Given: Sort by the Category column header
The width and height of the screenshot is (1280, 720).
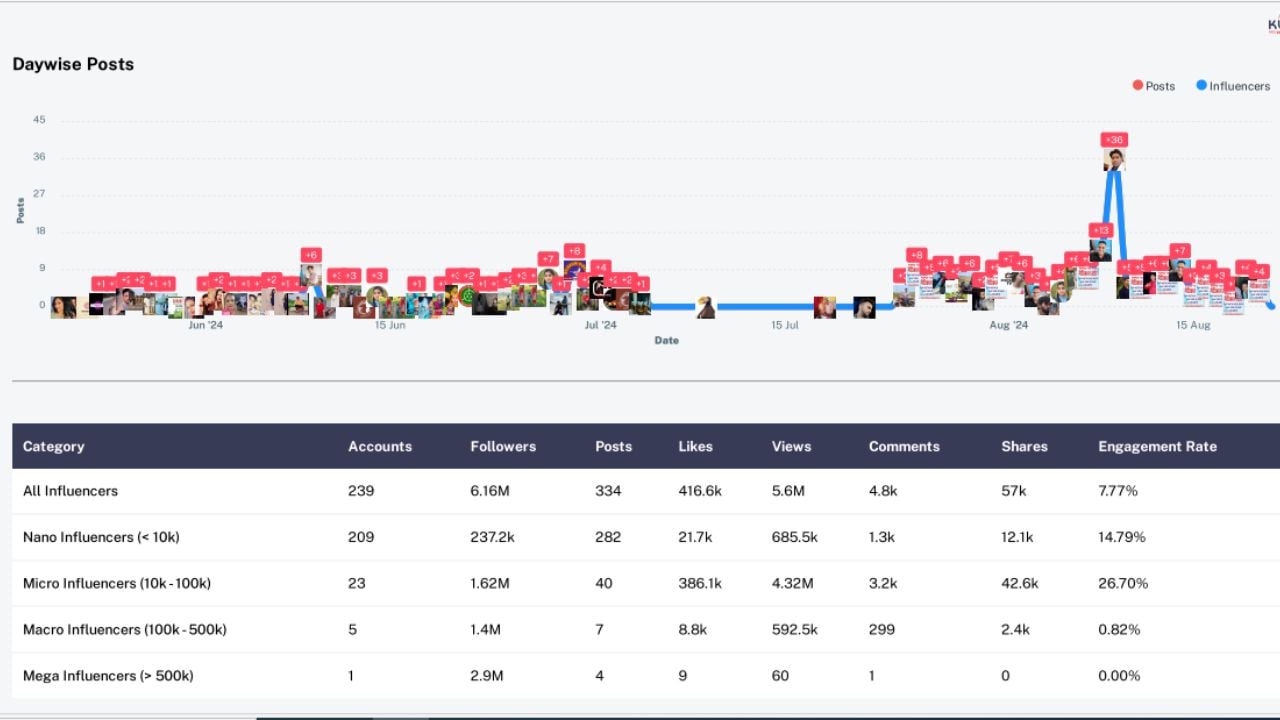Looking at the screenshot, I should tap(54, 447).
